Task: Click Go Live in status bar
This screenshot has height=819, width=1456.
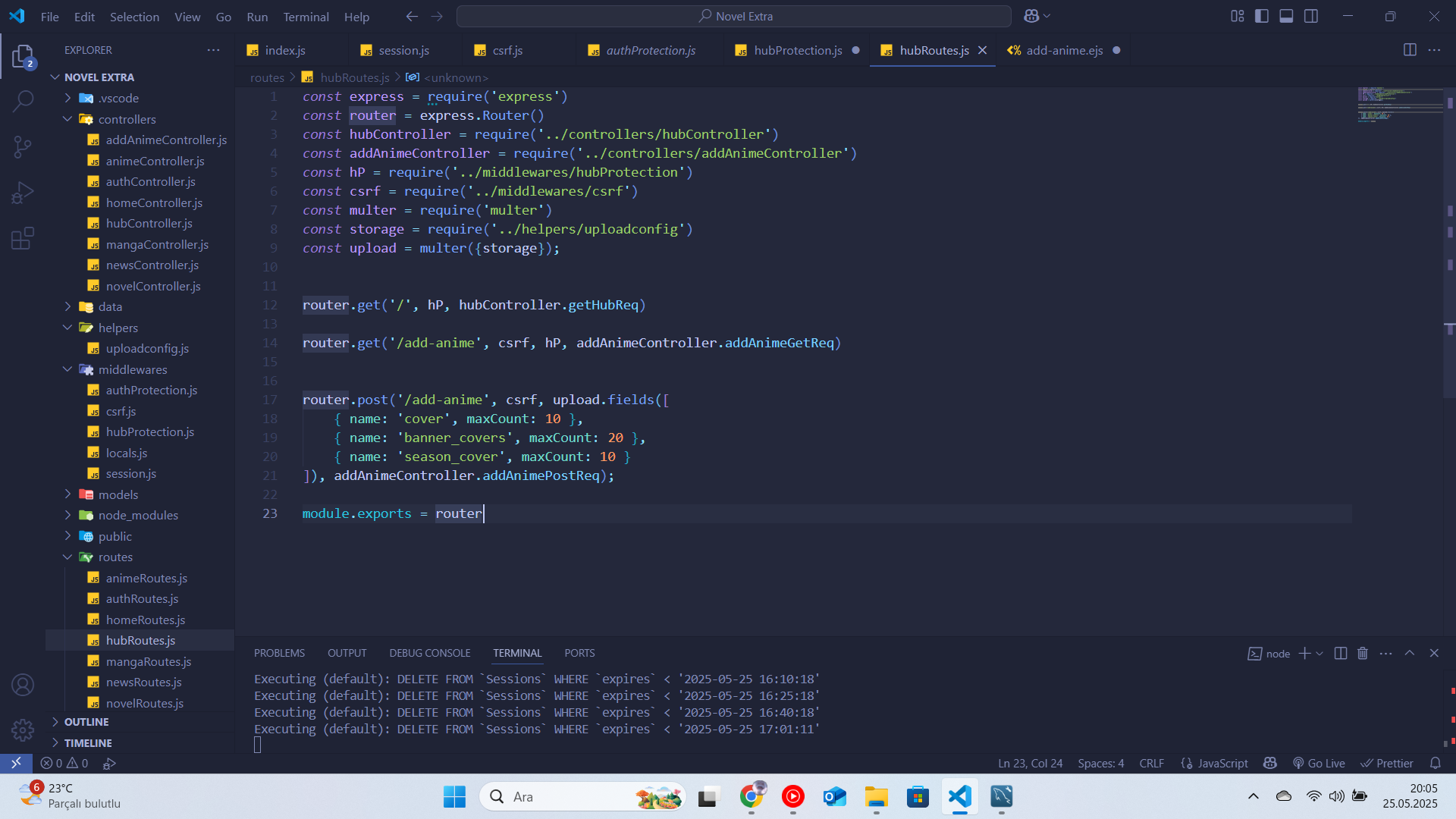Action: click(x=1319, y=764)
